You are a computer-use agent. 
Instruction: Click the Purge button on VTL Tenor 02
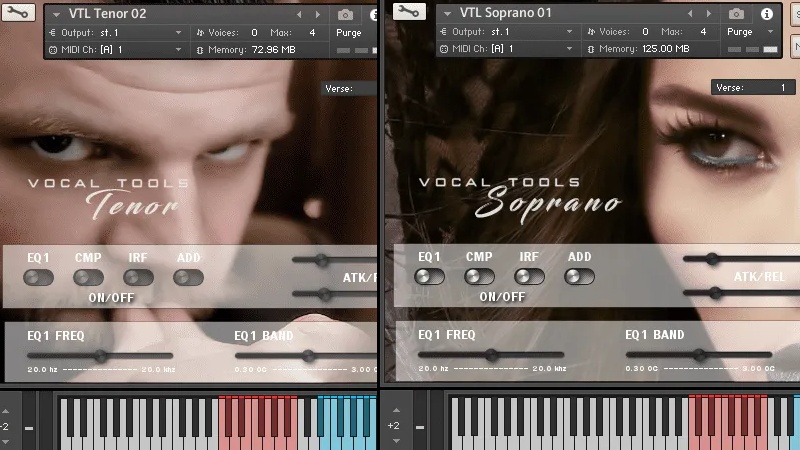[x=350, y=32]
